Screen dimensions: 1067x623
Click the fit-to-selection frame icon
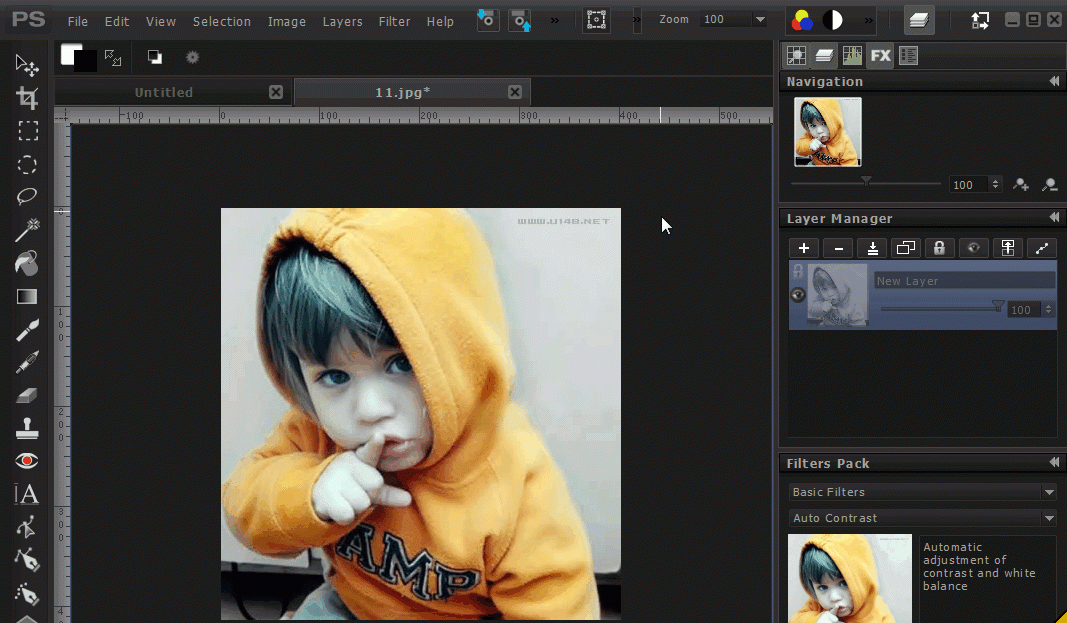pos(596,20)
